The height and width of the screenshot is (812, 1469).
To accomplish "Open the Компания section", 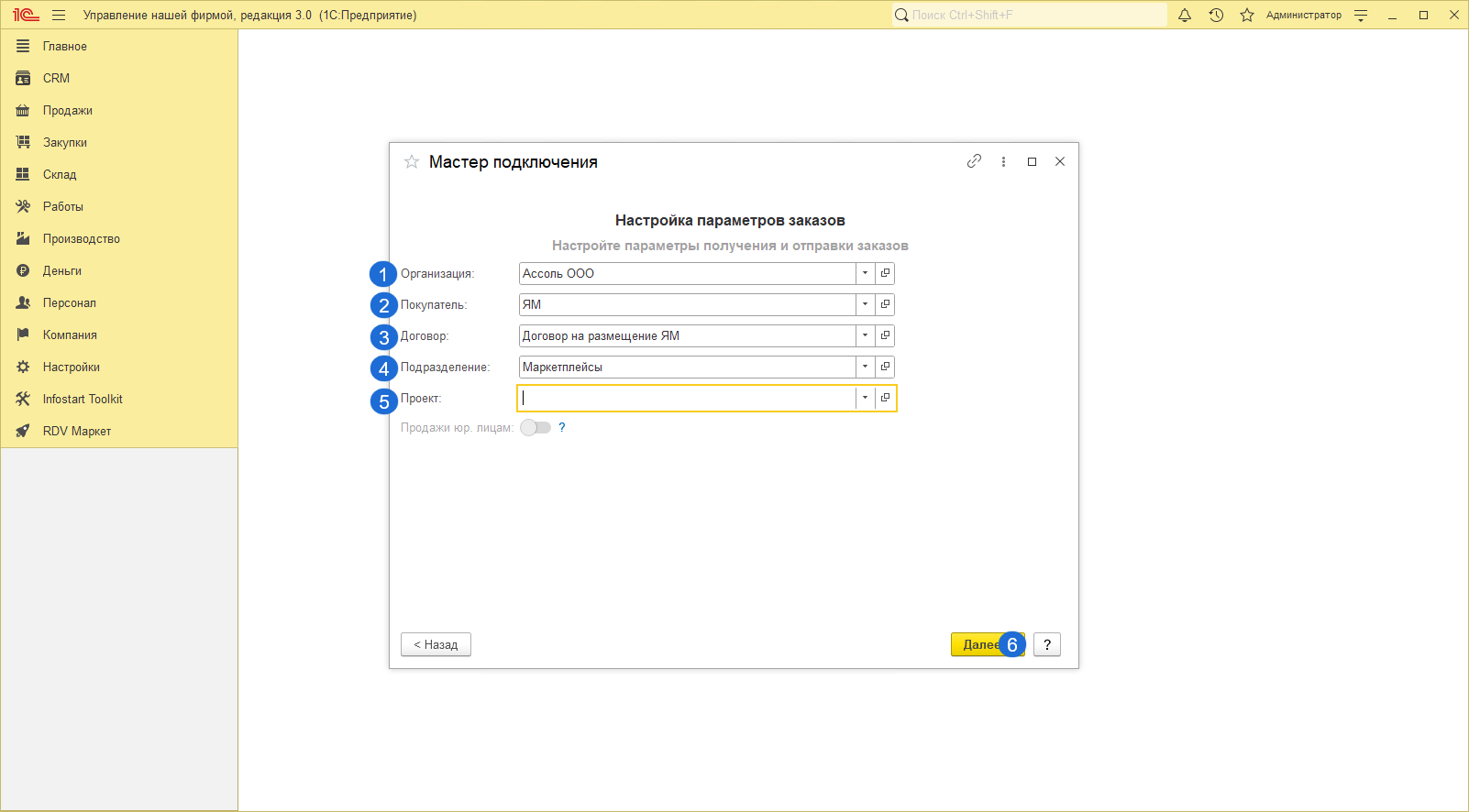I will tap(119, 335).
